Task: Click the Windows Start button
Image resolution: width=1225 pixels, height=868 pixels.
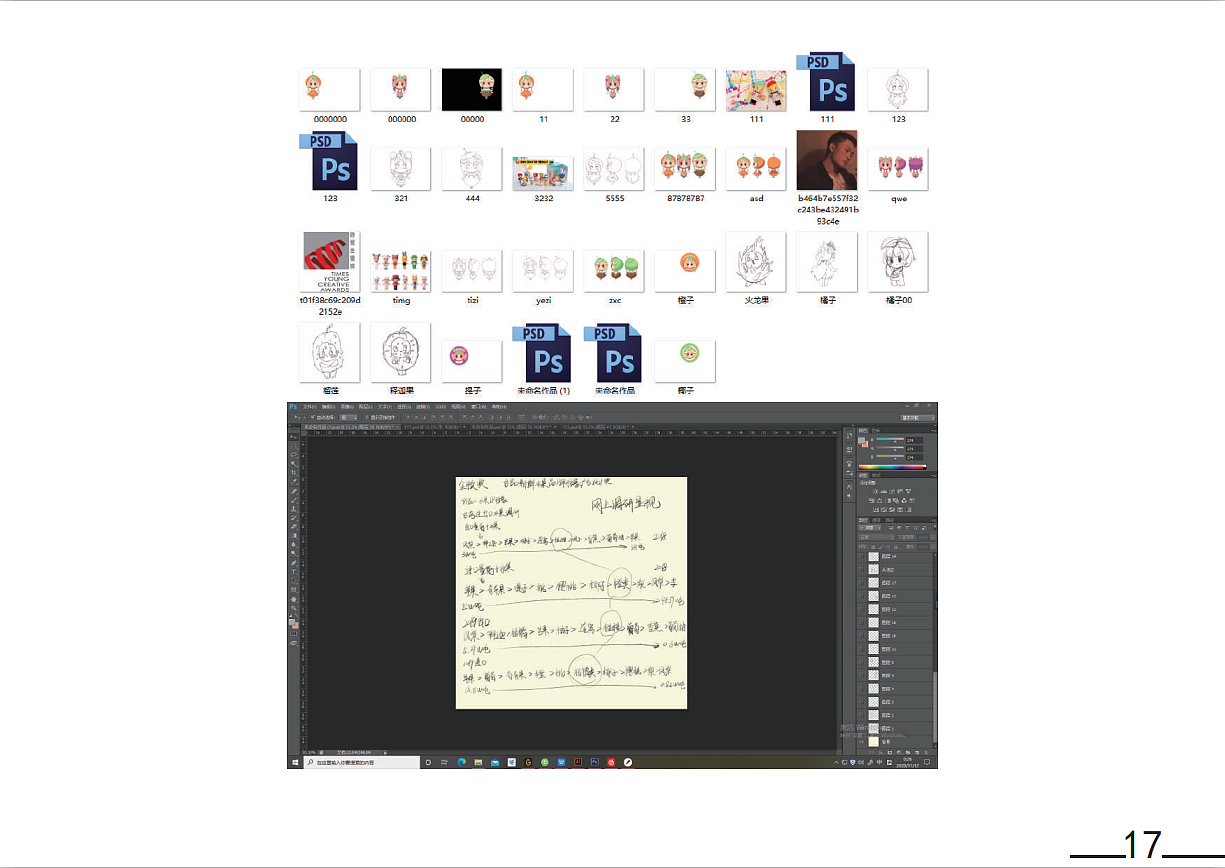Action: tap(295, 762)
